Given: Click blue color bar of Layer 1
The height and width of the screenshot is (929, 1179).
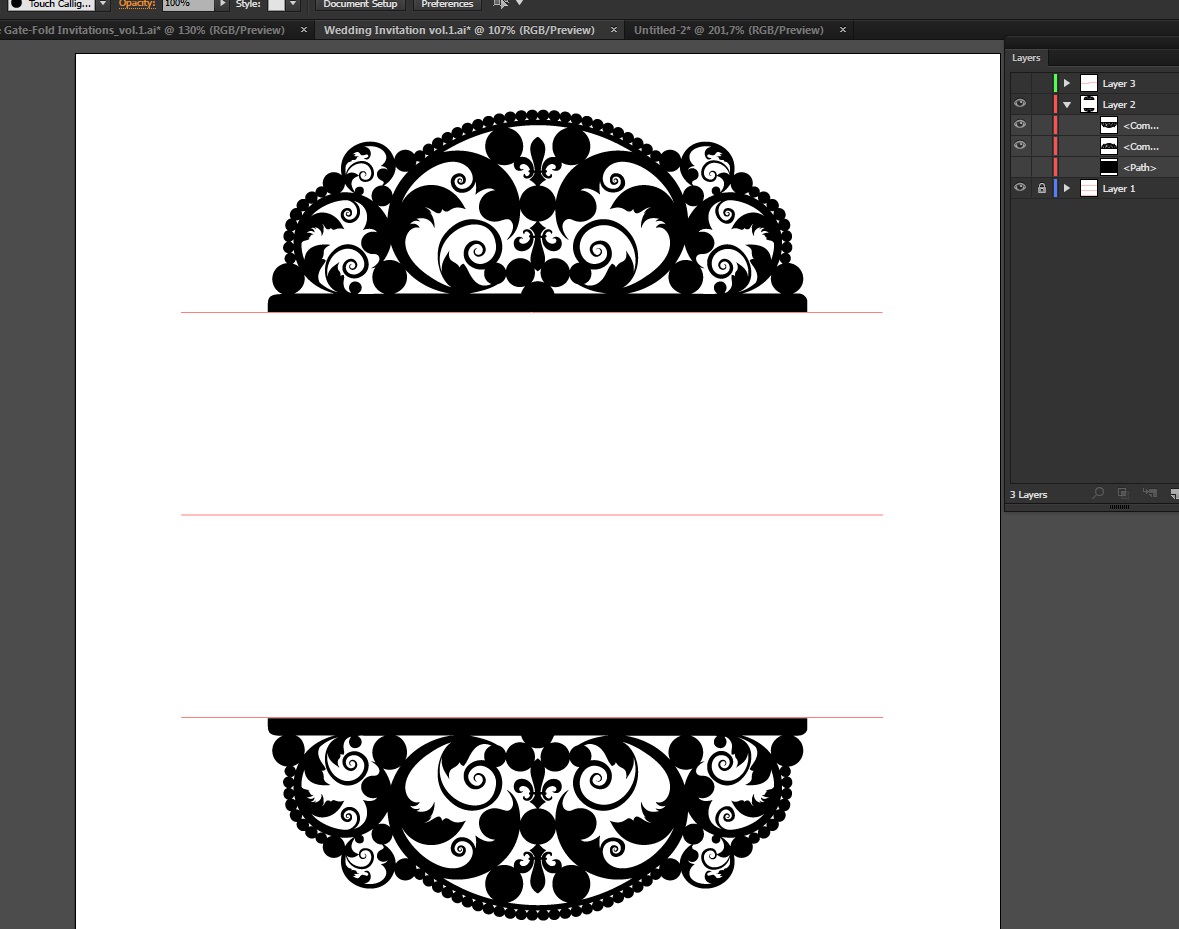Looking at the screenshot, I should pos(1055,188).
